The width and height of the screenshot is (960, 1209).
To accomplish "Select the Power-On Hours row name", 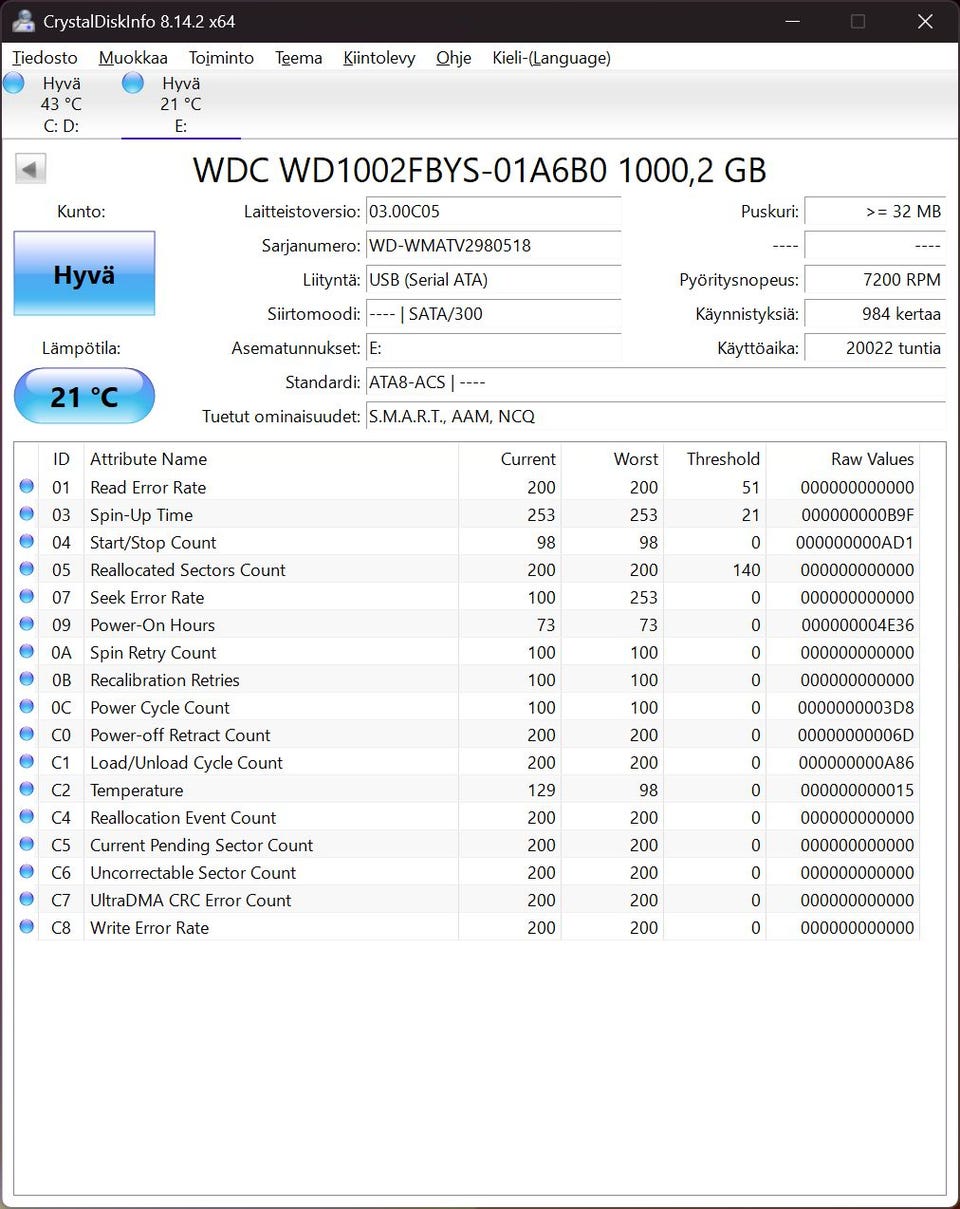I will [x=152, y=625].
